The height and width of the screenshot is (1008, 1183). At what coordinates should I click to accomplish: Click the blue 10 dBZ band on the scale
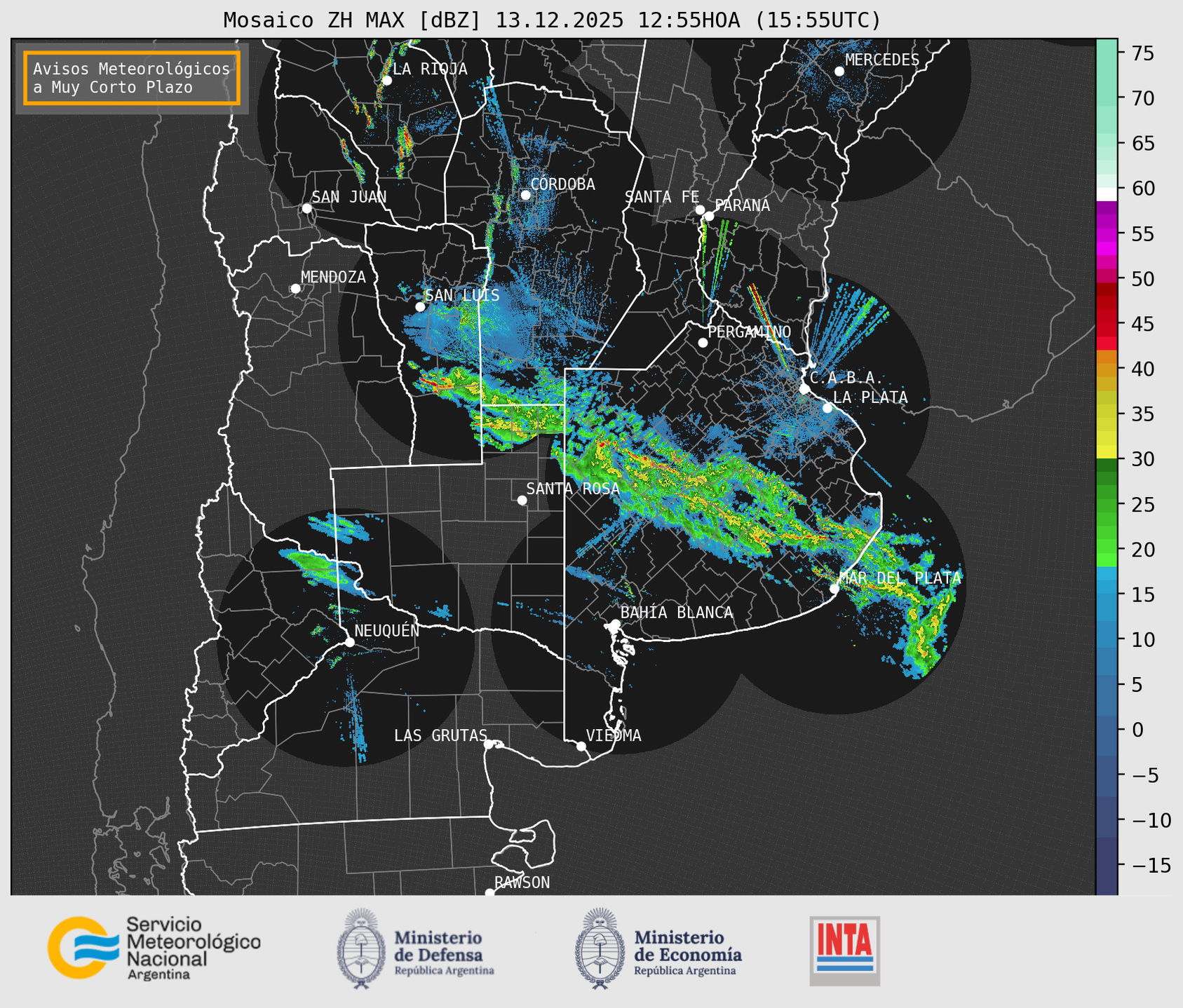point(1107,639)
